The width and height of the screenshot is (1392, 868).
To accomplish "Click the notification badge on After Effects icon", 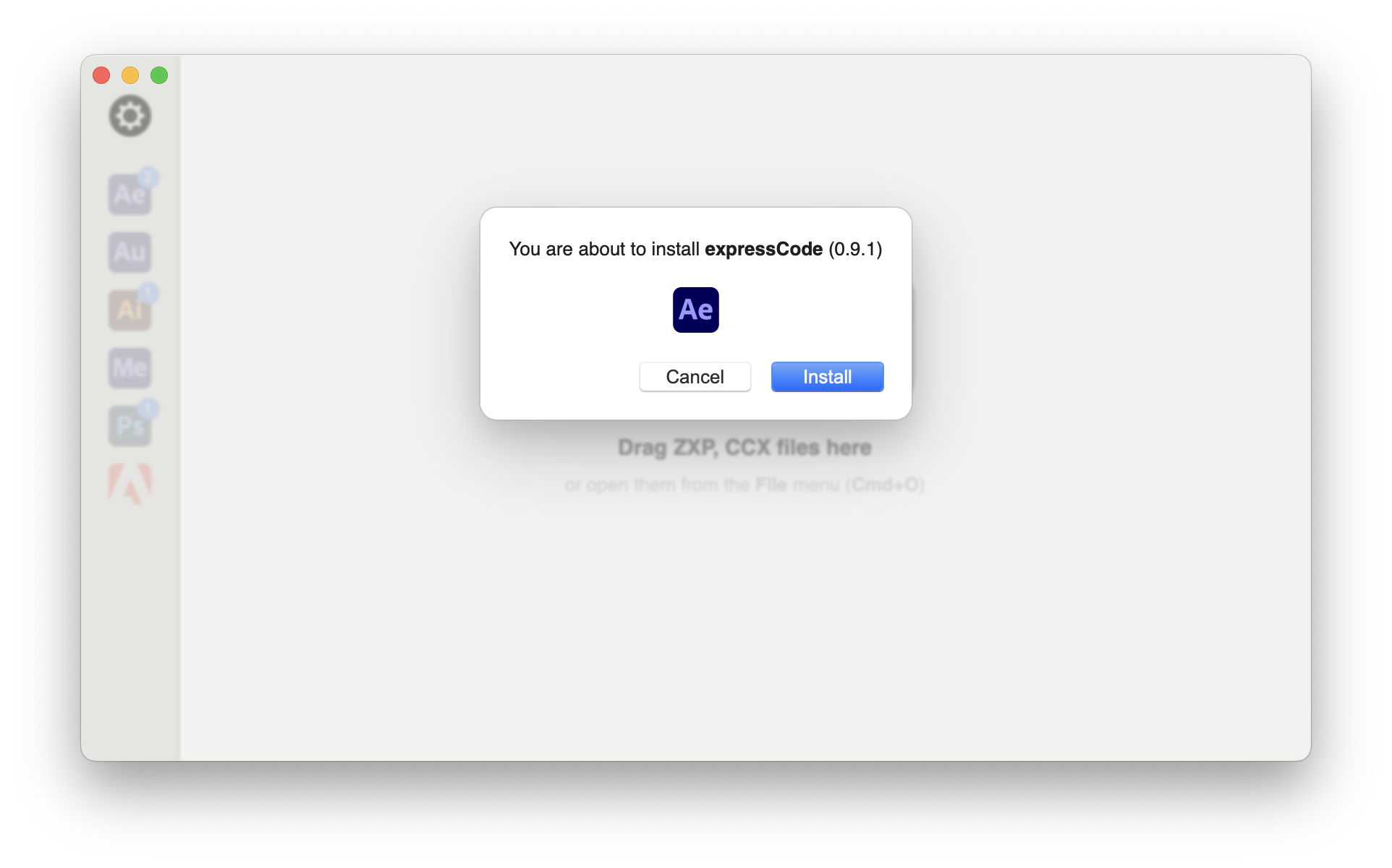I will pyautogui.click(x=148, y=177).
